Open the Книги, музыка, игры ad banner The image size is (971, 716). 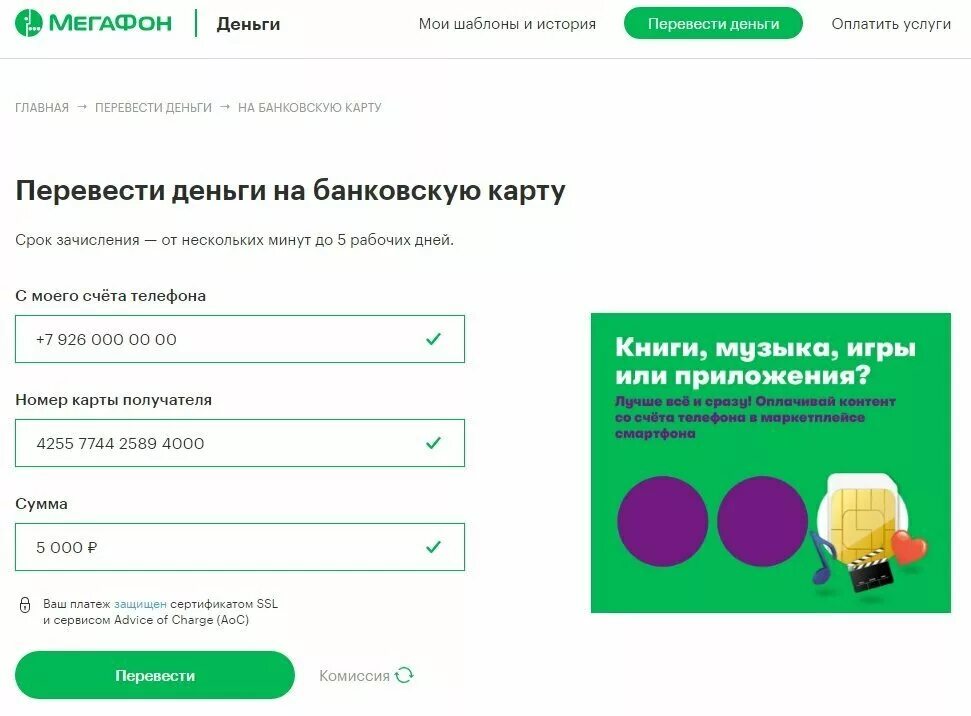click(771, 463)
